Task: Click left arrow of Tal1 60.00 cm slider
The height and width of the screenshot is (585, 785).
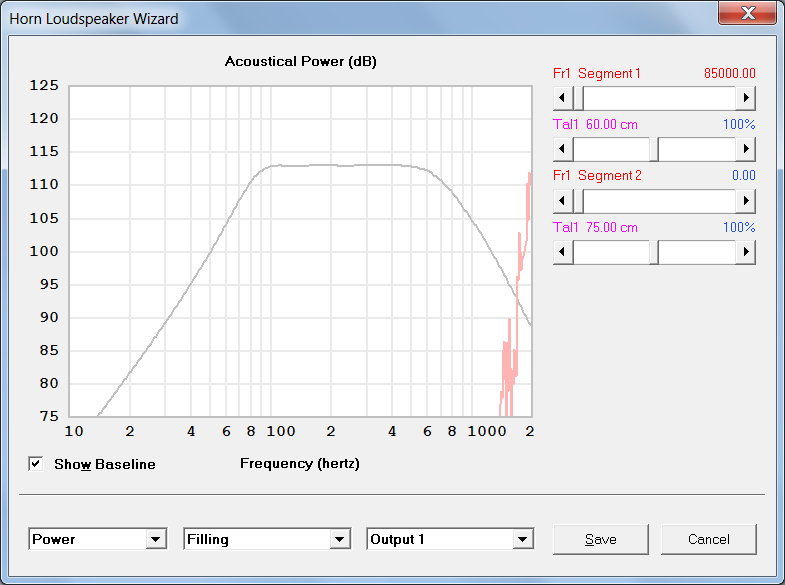Action: pyautogui.click(x=563, y=149)
